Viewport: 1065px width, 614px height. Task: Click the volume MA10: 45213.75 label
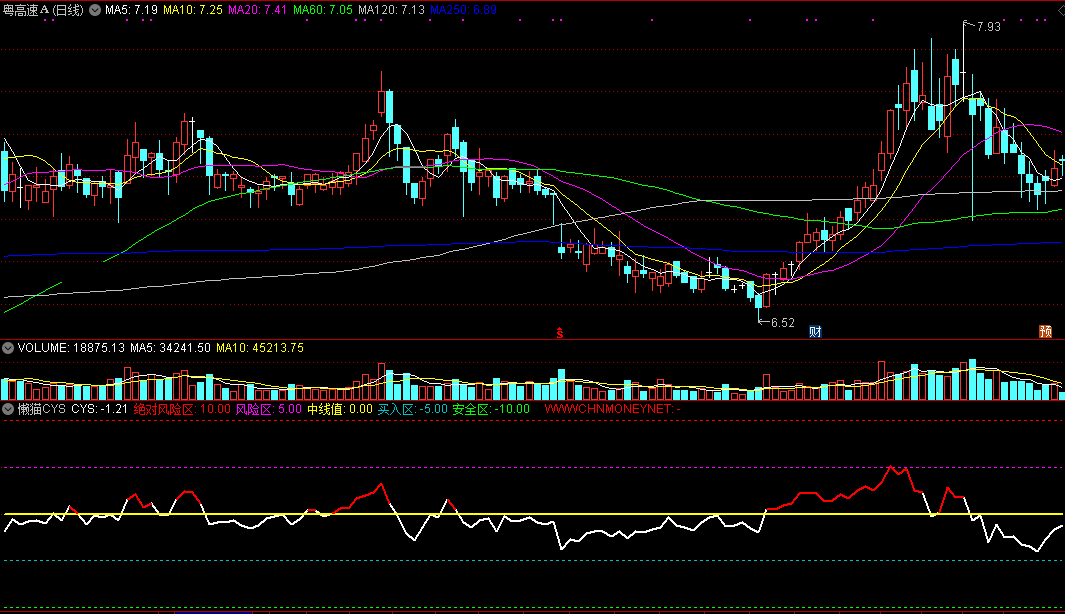tap(260, 348)
